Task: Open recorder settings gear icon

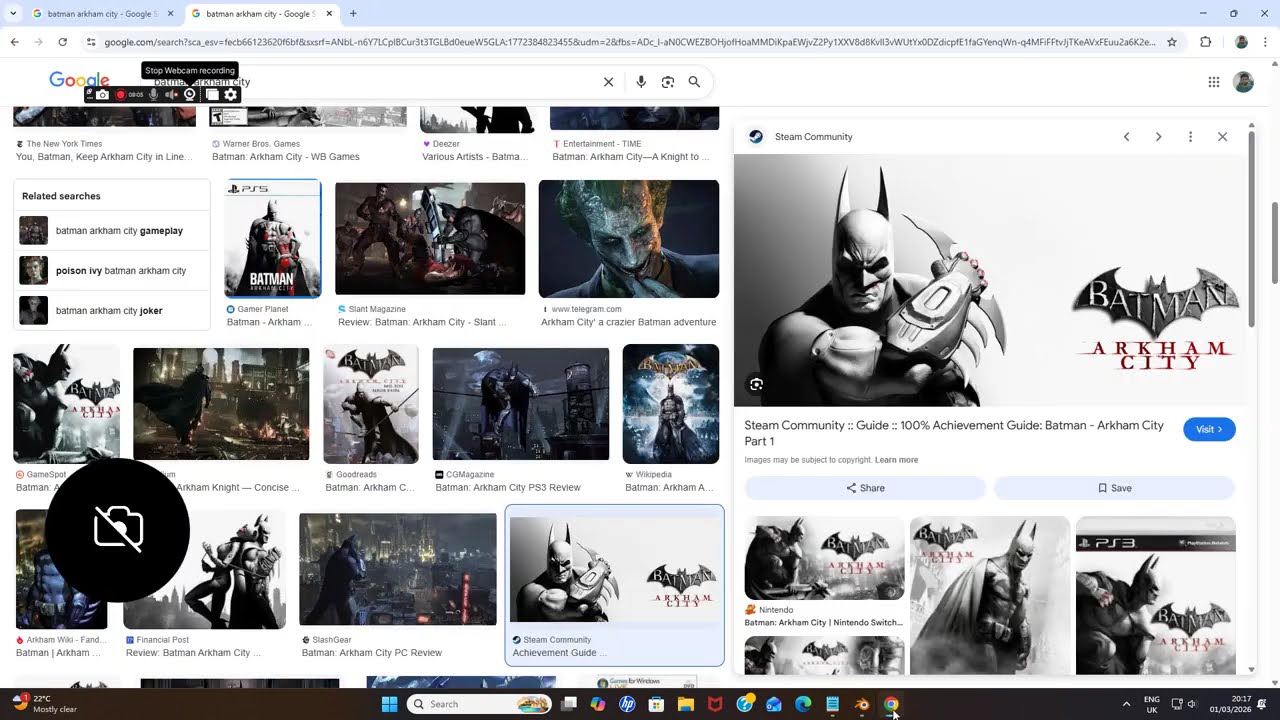Action: (231, 95)
